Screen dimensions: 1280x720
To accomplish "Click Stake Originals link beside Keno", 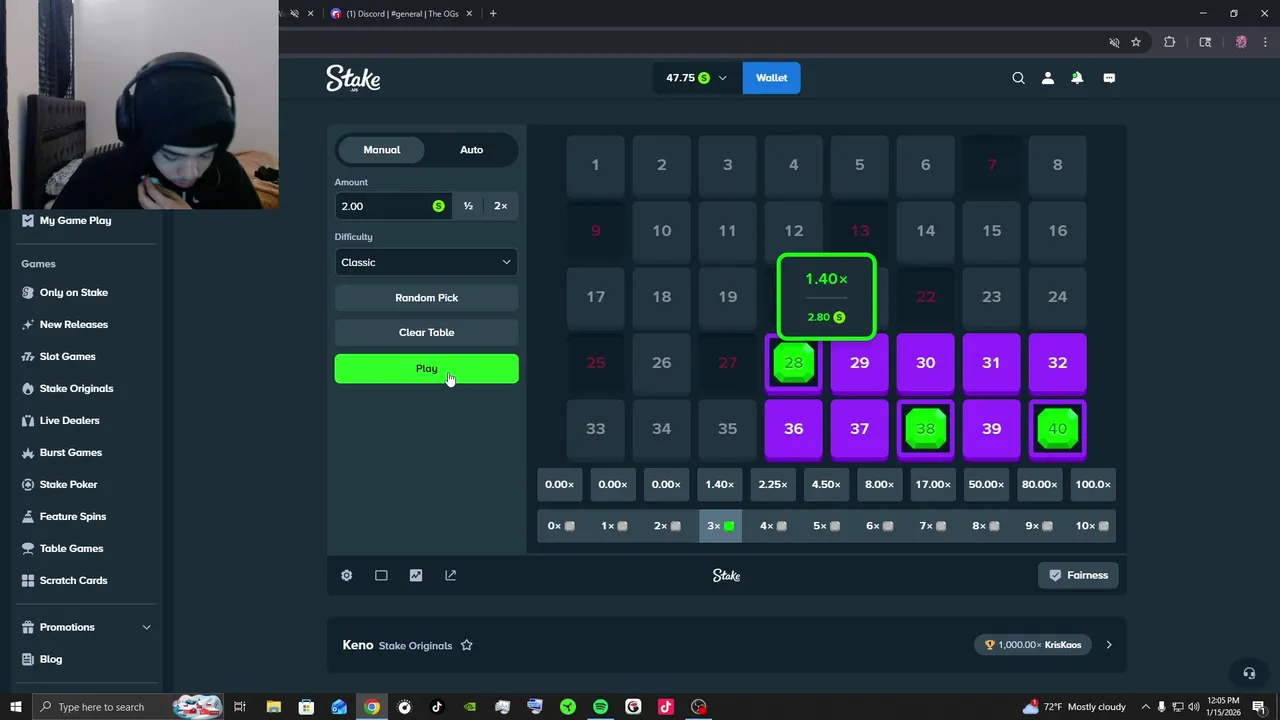I will (x=415, y=646).
